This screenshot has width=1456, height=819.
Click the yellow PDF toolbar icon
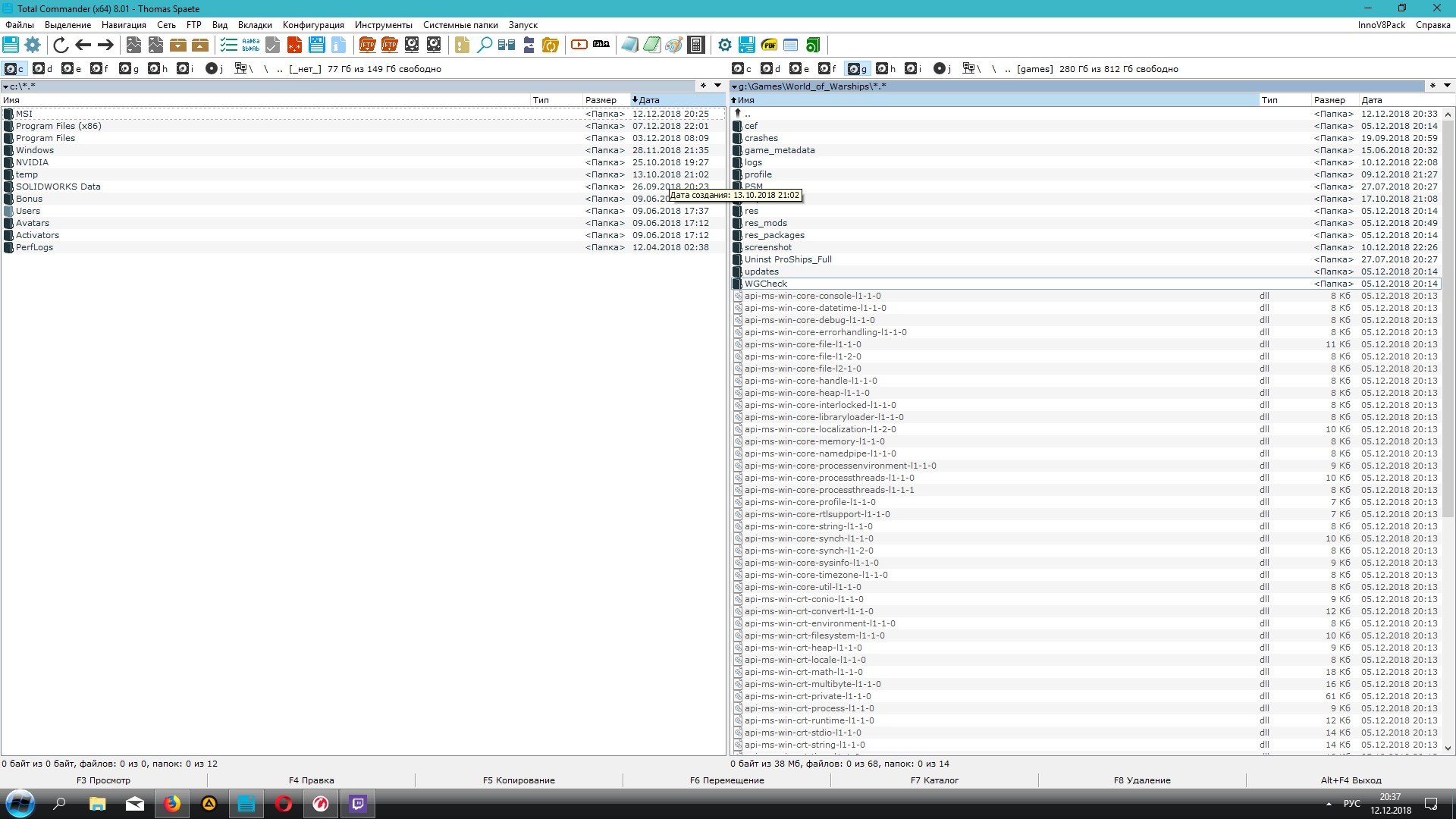tap(769, 45)
